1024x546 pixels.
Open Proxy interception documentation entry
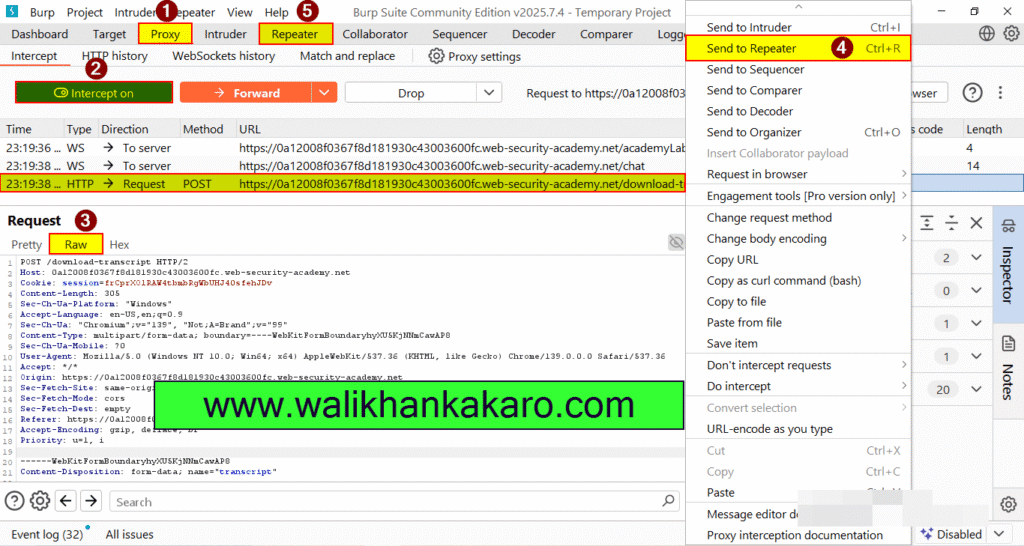(798, 535)
